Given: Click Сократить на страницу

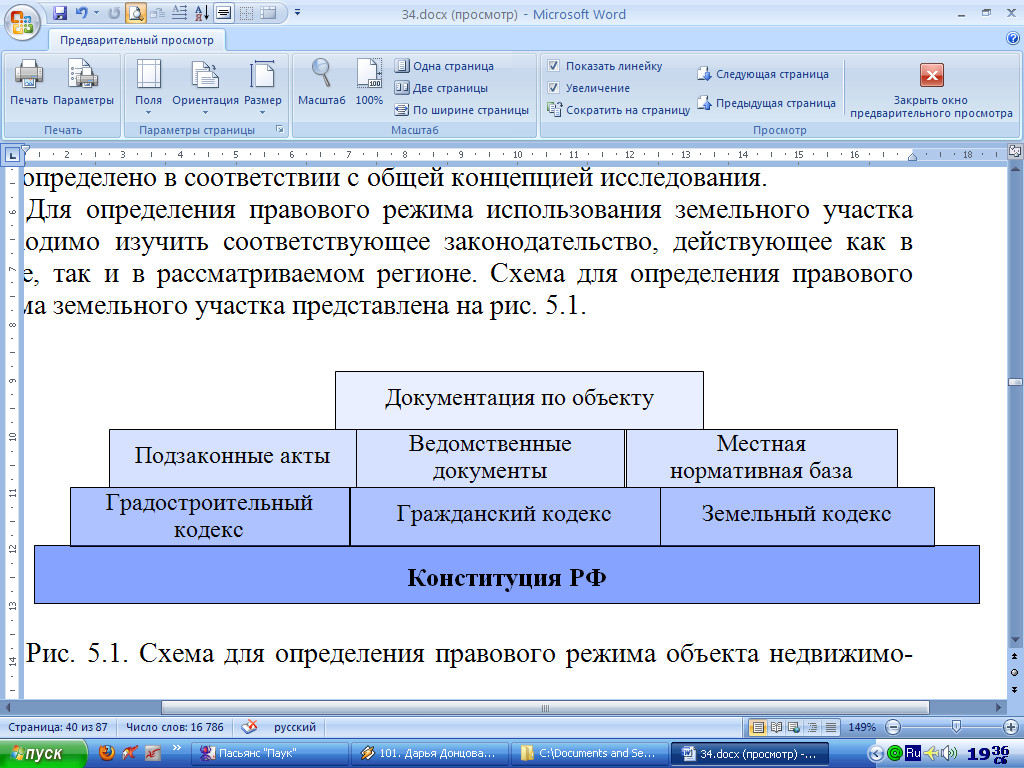Looking at the screenshot, I should (x=618, y=110).
